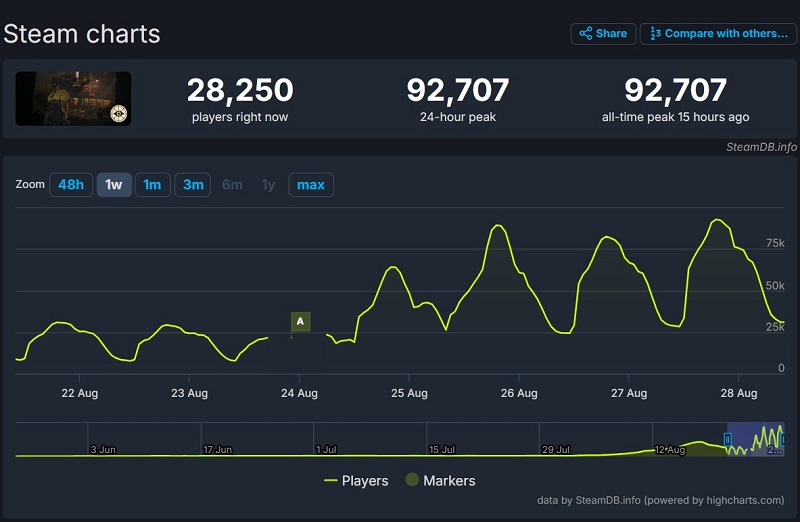This screenshot has width=800, height=522.
Task: Open Compare with others
Action: click(x=726, y=34)
